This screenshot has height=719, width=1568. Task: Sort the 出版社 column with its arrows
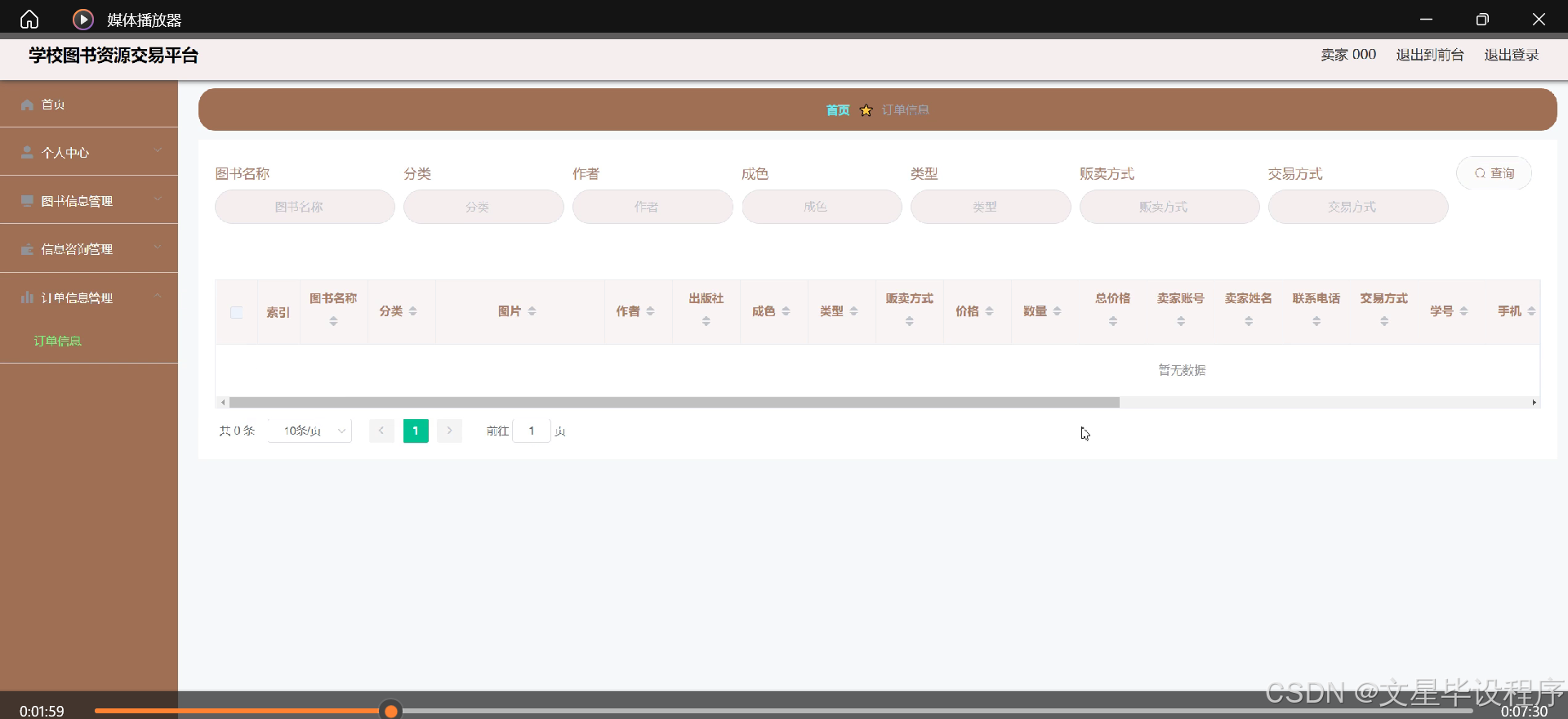click(x=706, y=321)
